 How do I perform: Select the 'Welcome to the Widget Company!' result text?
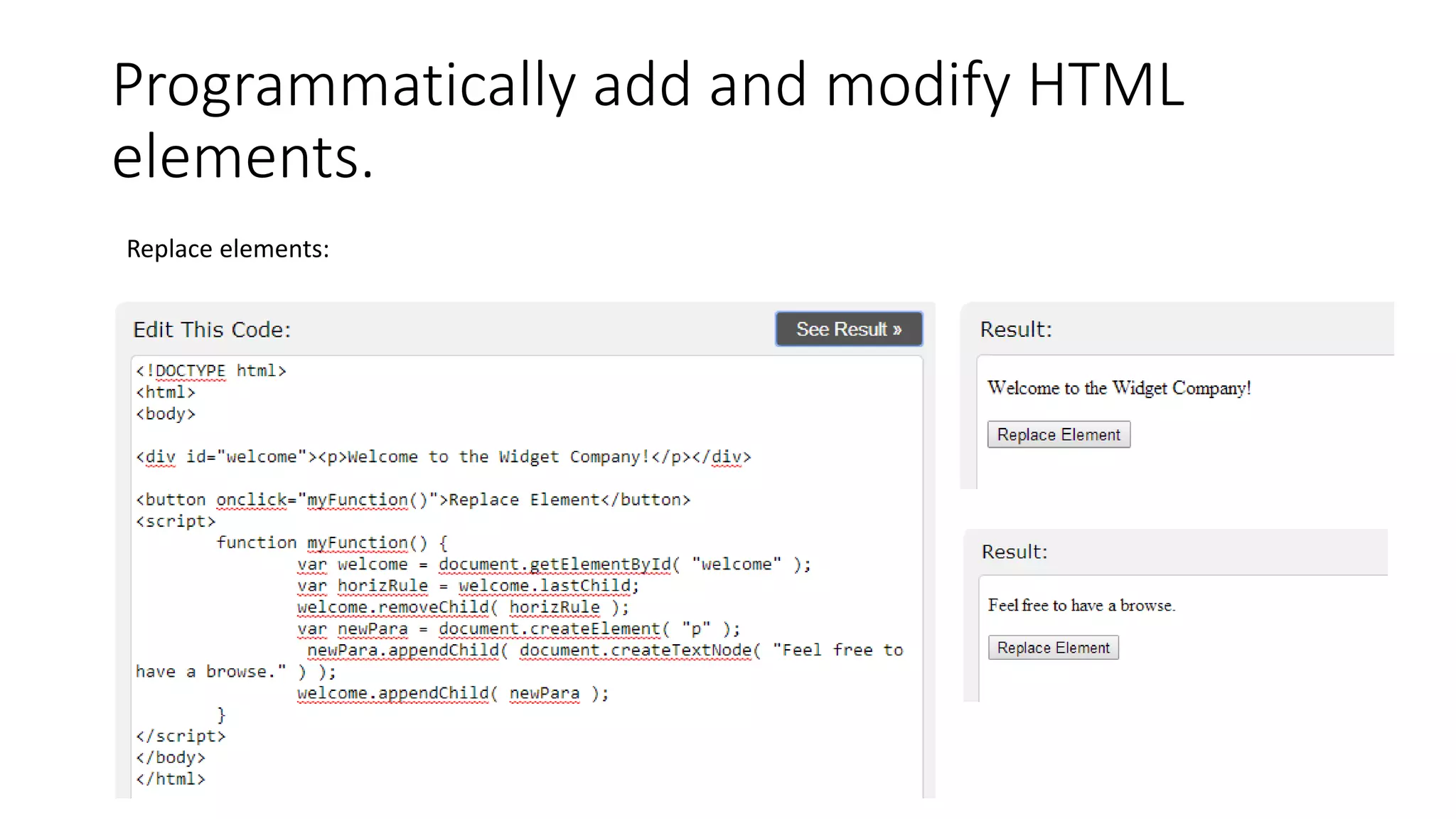(x=1119, y=388)
